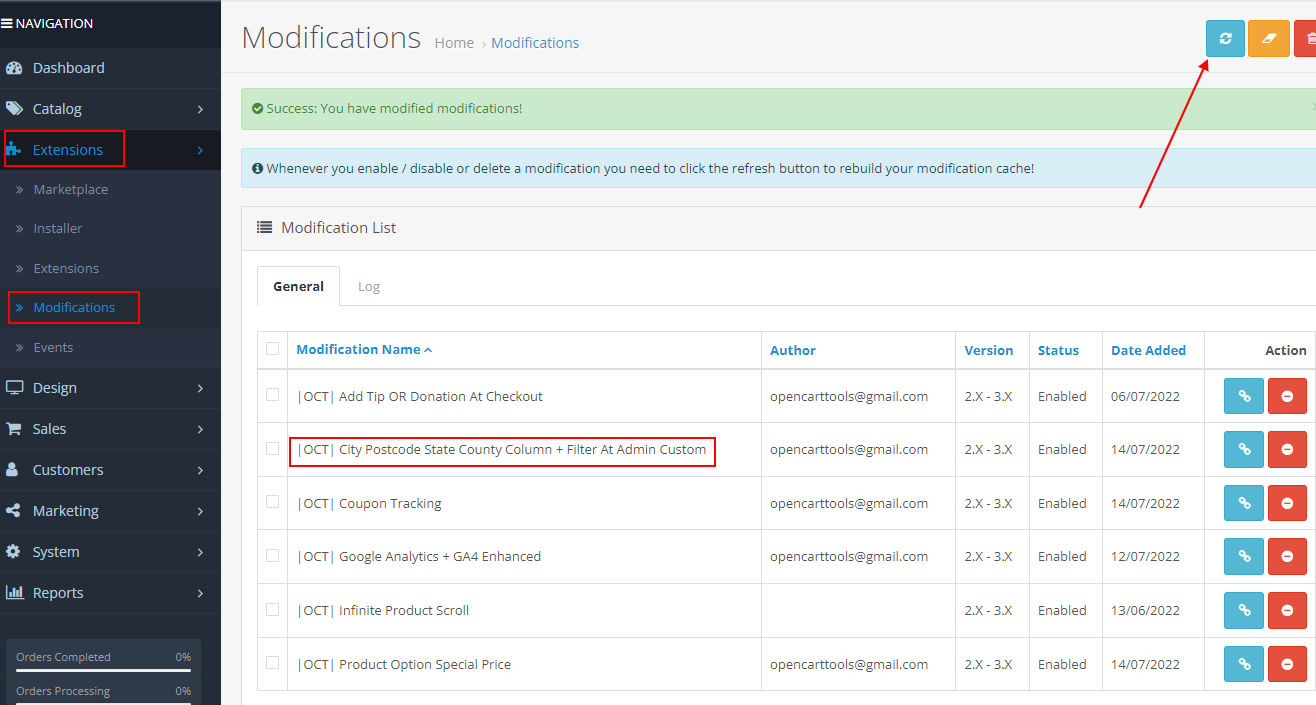Sort table by Date Added column

(x=1148, y=350)
